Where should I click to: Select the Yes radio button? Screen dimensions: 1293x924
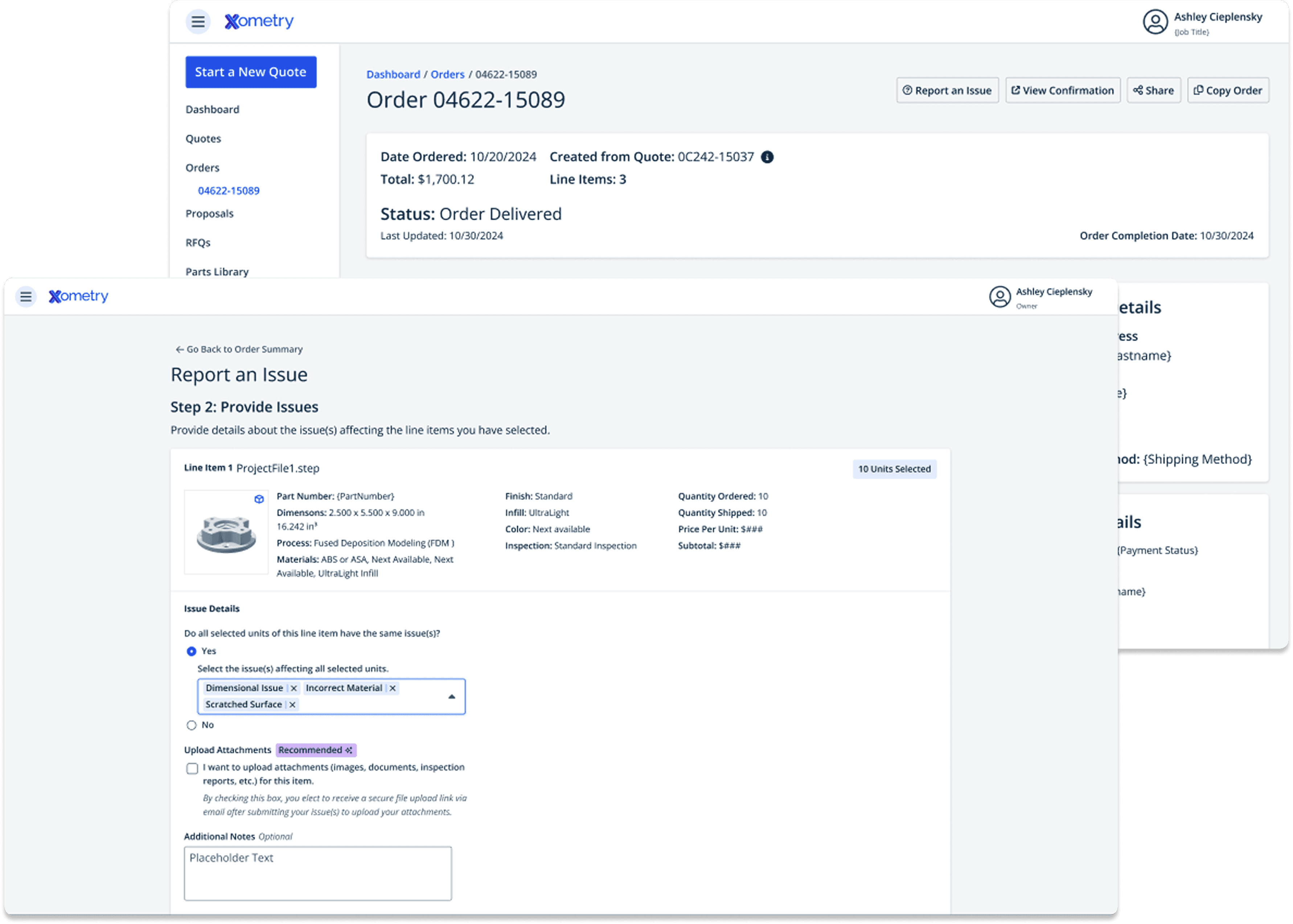(192, 651)
